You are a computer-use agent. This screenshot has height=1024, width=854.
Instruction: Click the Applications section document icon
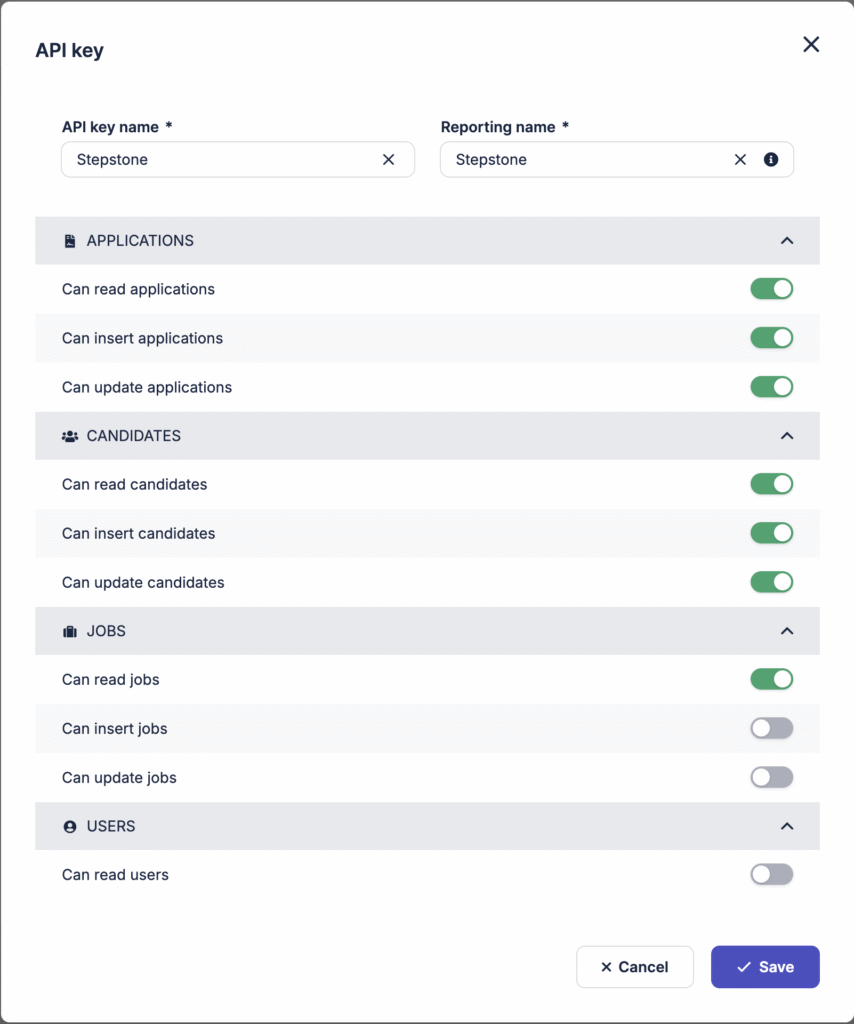point(70,241)
